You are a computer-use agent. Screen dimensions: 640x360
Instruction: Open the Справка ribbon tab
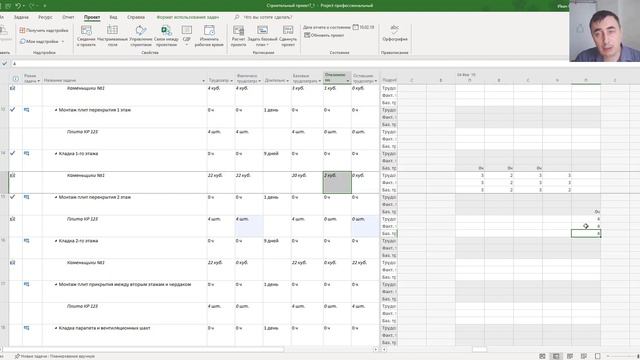pyautogui.click(x=136, y=17)
